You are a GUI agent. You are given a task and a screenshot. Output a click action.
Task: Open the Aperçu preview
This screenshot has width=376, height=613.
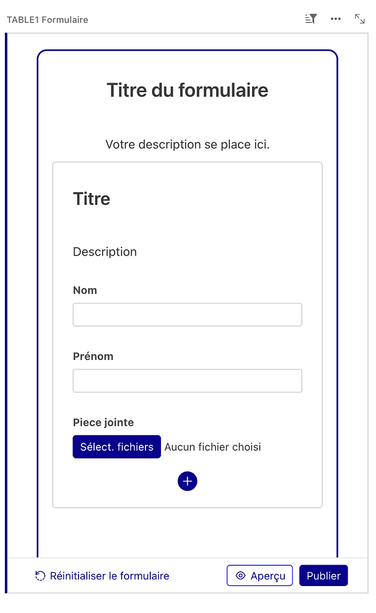260,575
